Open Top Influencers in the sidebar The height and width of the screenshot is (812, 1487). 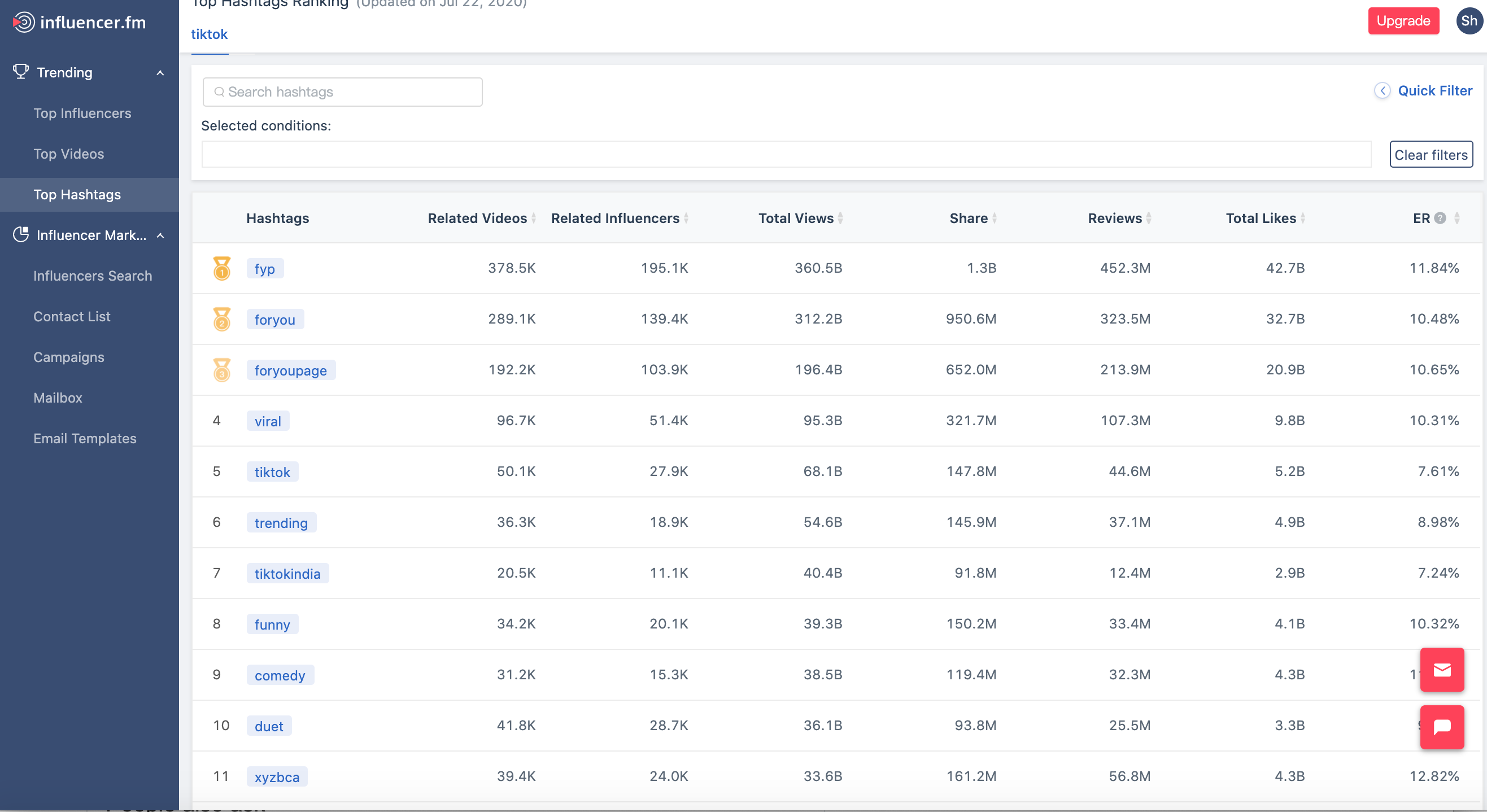[82, 113]
